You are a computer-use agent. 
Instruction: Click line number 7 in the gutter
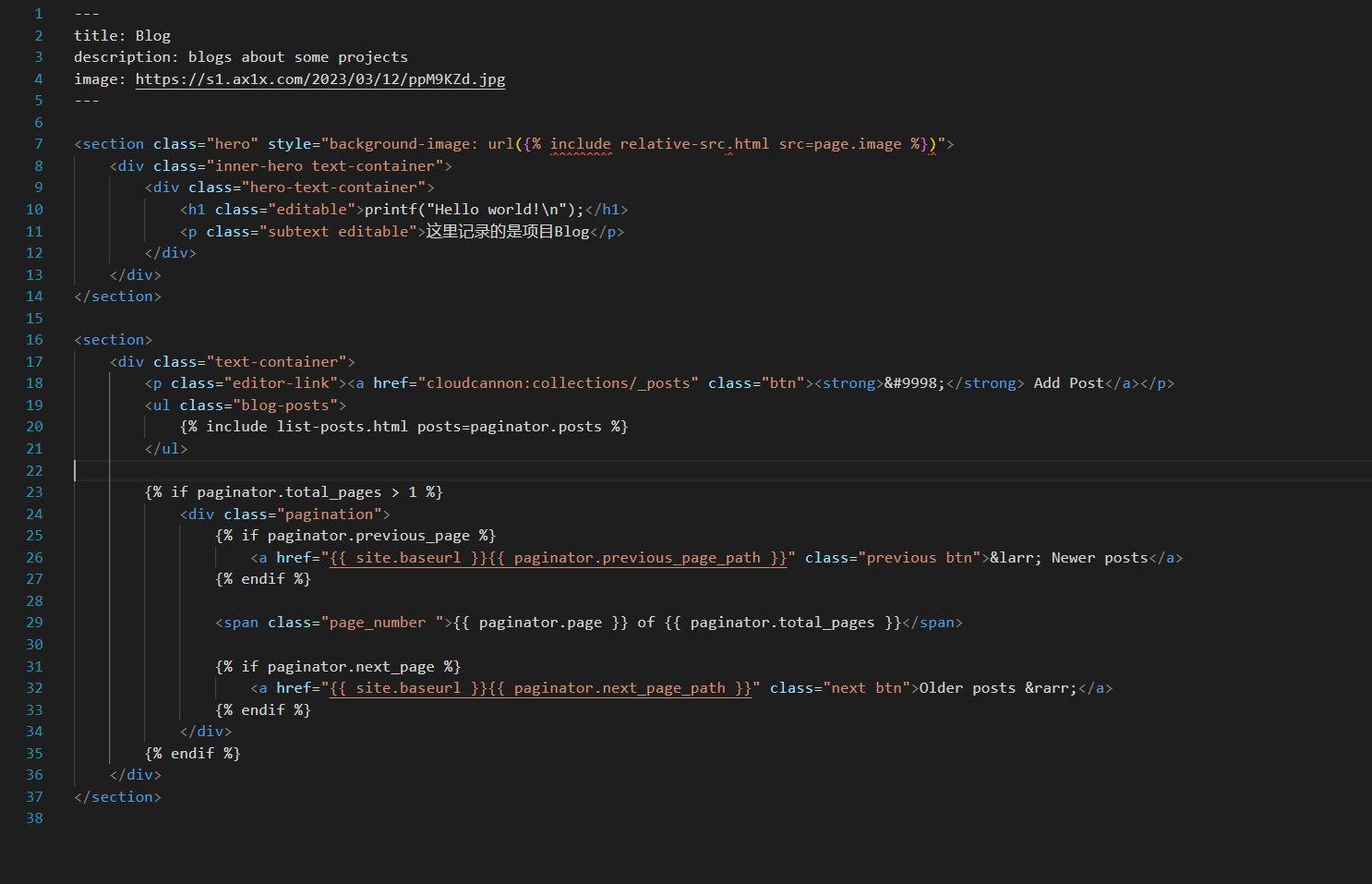click(39, 144)
